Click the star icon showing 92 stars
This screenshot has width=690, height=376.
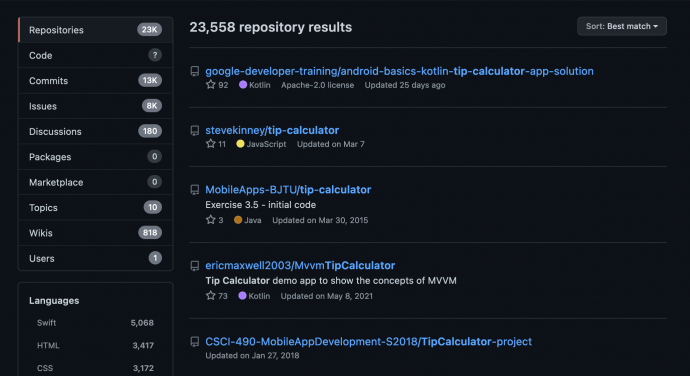tap(211, 85)
